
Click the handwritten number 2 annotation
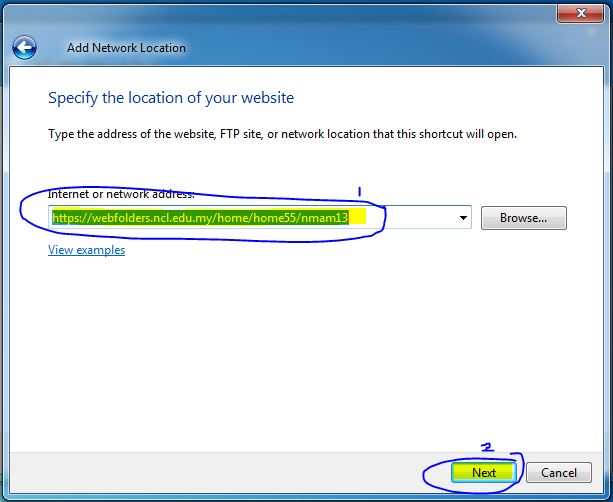point(489,448)
